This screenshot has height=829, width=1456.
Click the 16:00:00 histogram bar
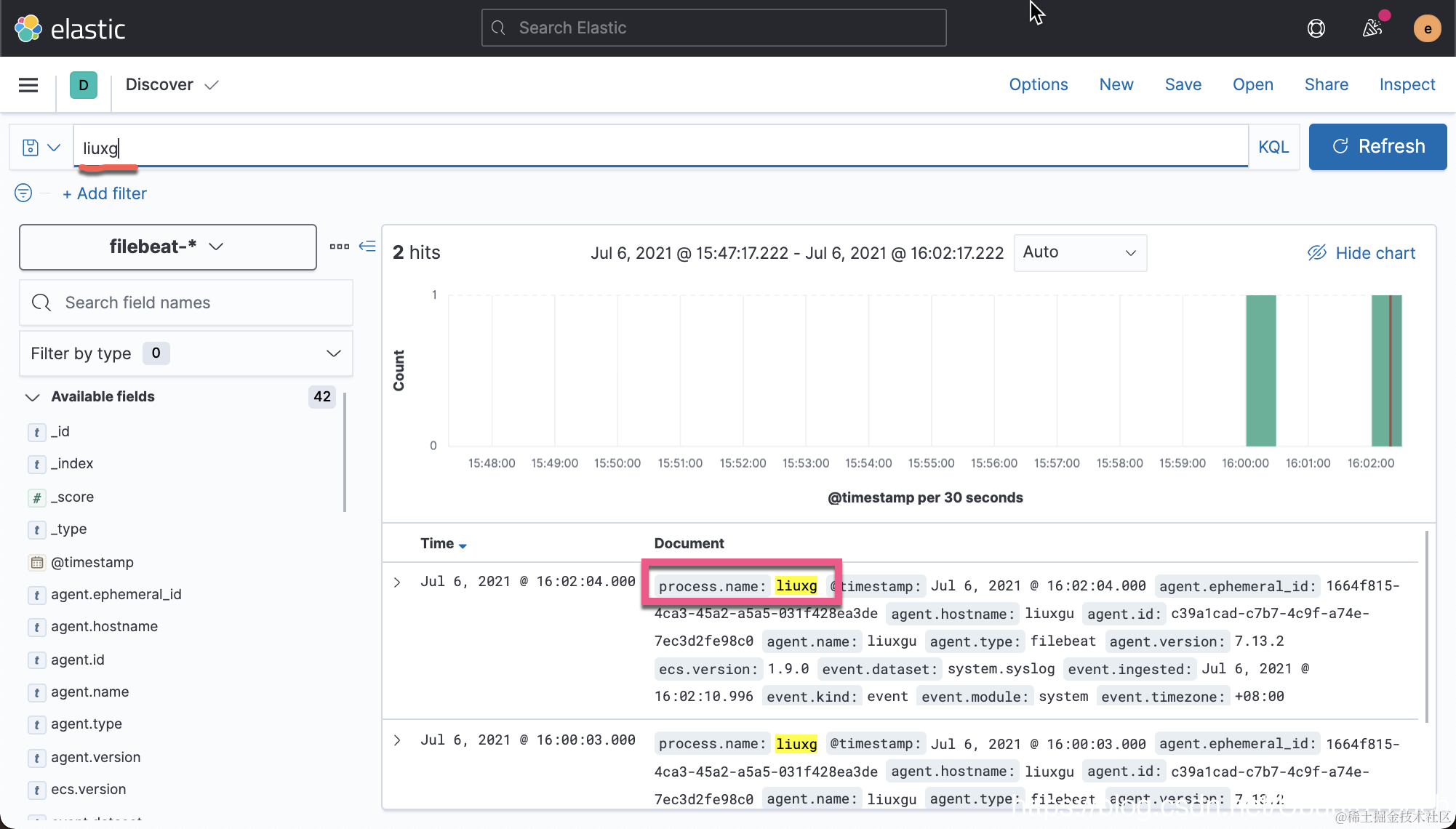click(1260, 371)
